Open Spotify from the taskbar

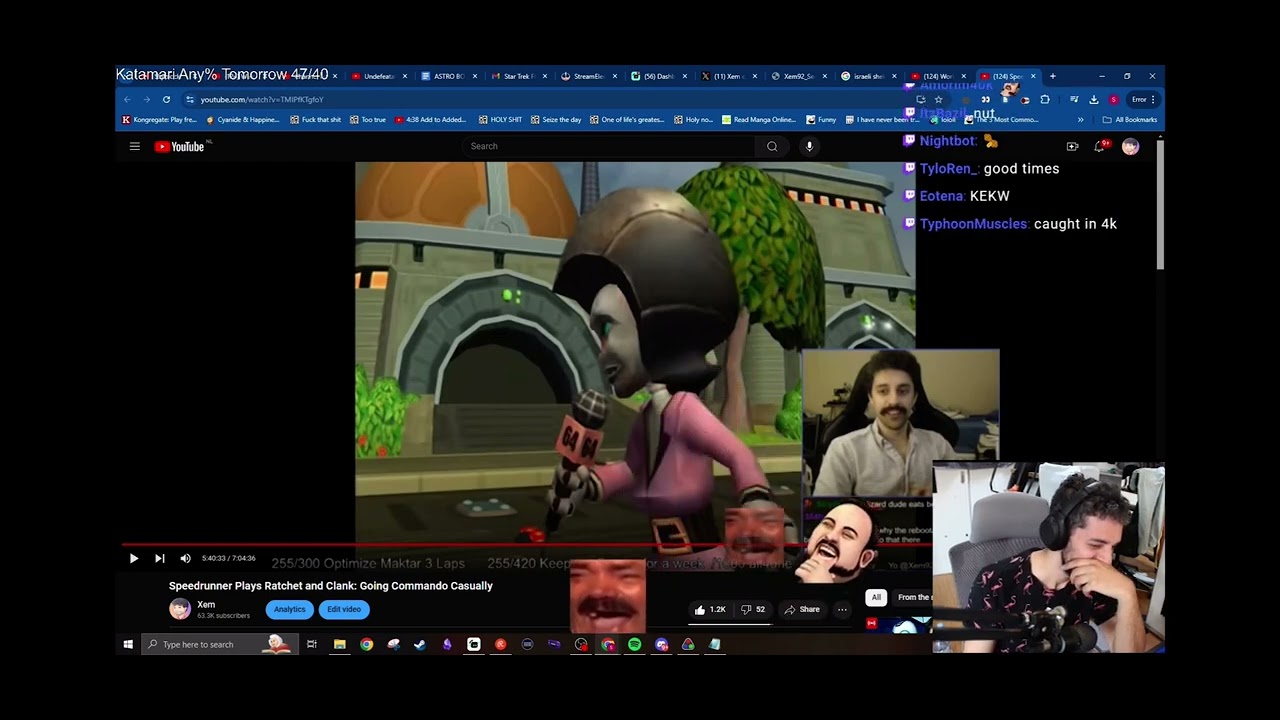635,645
